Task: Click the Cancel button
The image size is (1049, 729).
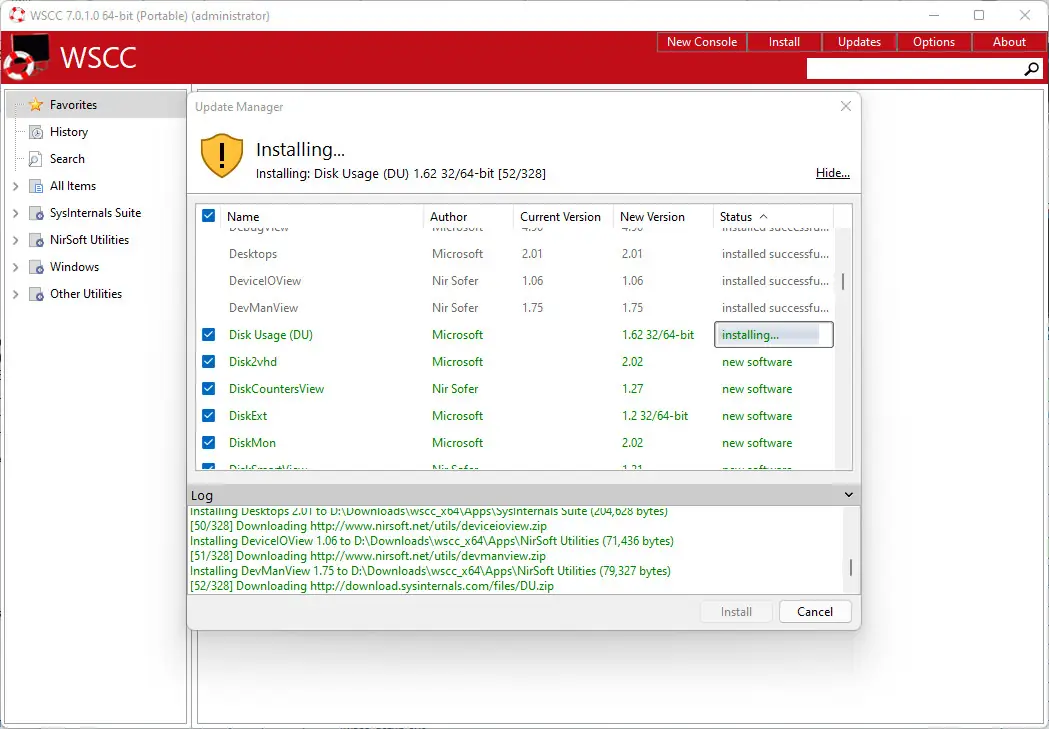Action: click(x=815, y=611)
